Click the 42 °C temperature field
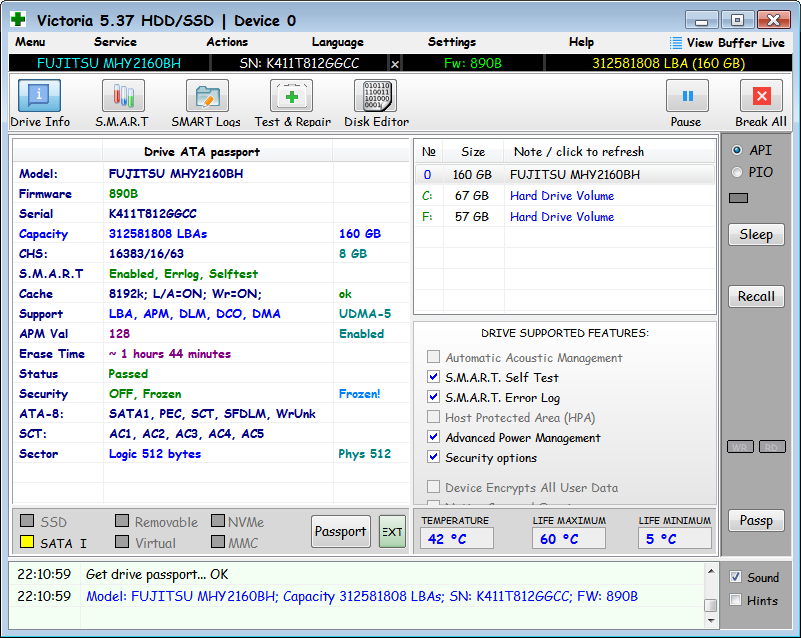 [456, 538]
